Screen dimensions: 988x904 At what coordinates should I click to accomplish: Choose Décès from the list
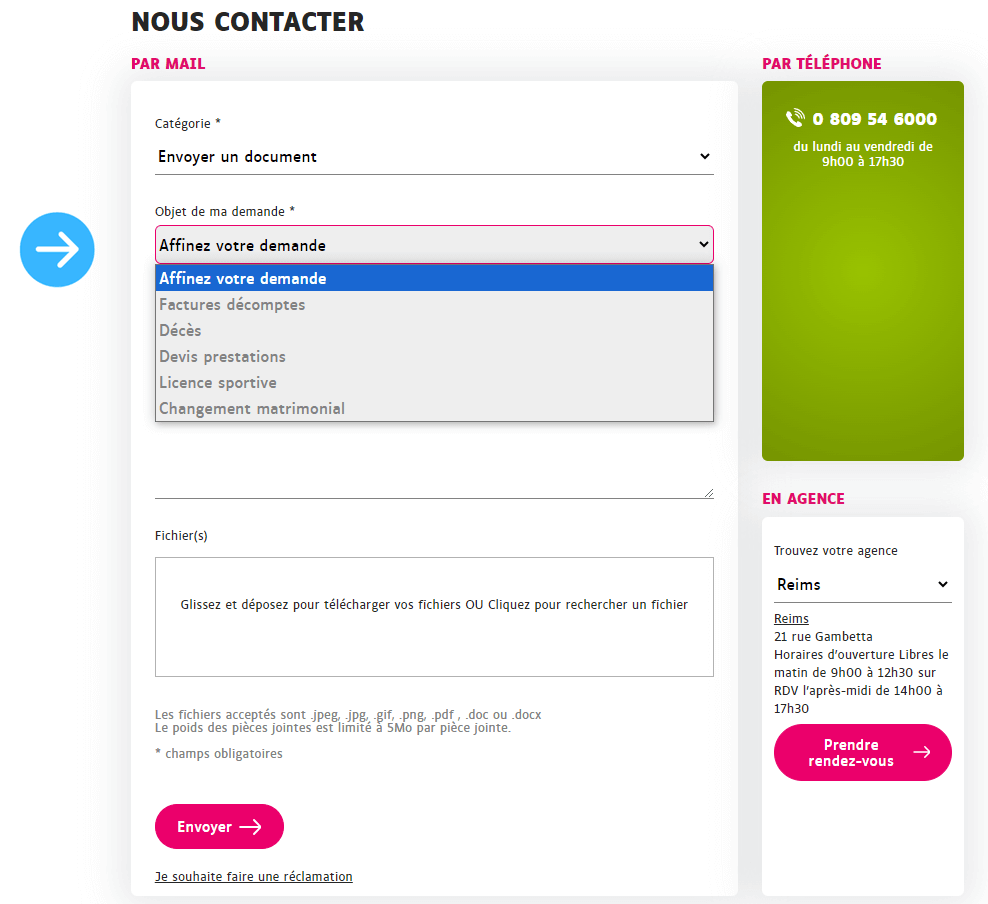(181, 331)
